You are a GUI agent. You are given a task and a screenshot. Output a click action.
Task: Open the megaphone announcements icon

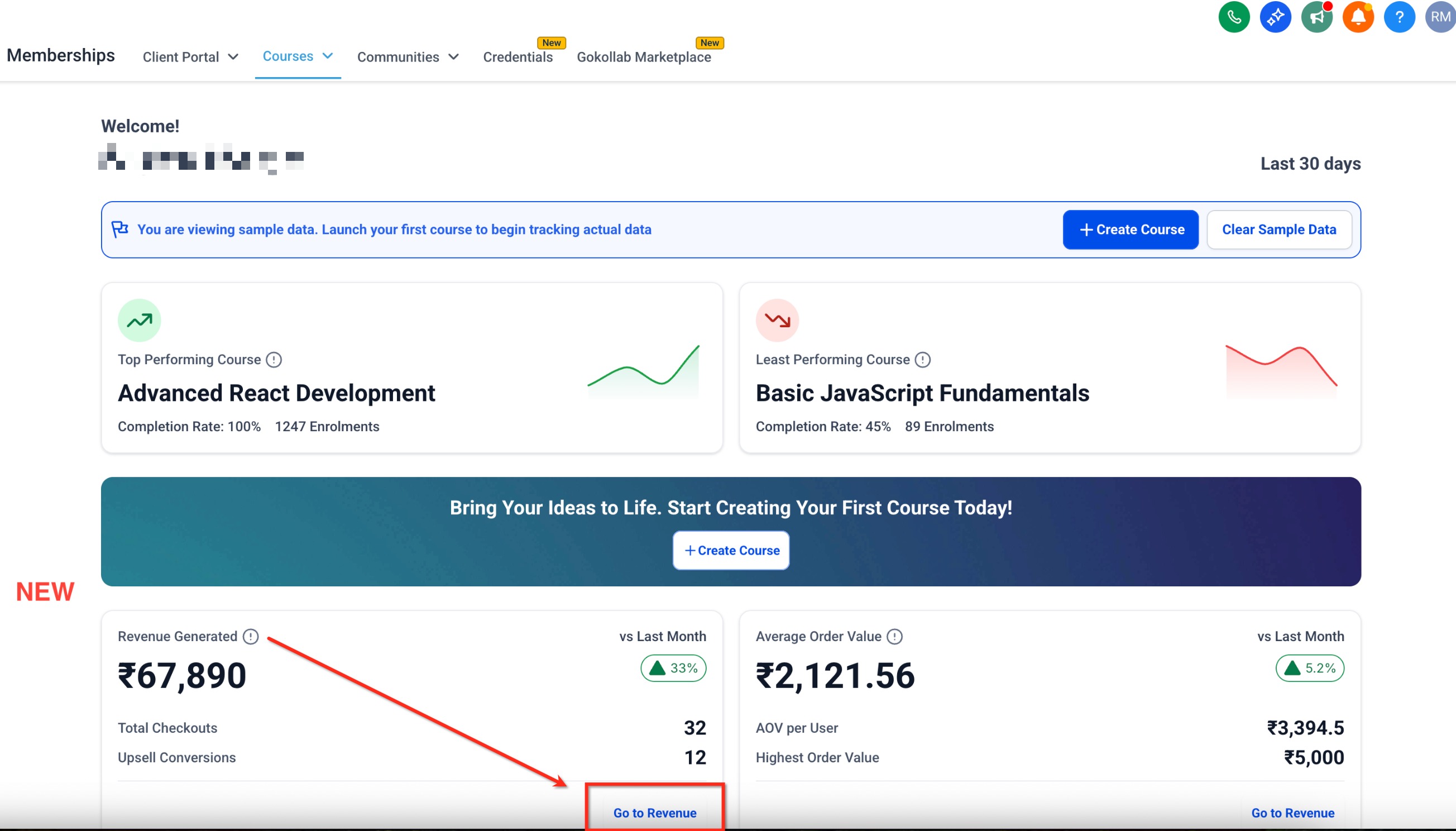tap(1316, 17)
